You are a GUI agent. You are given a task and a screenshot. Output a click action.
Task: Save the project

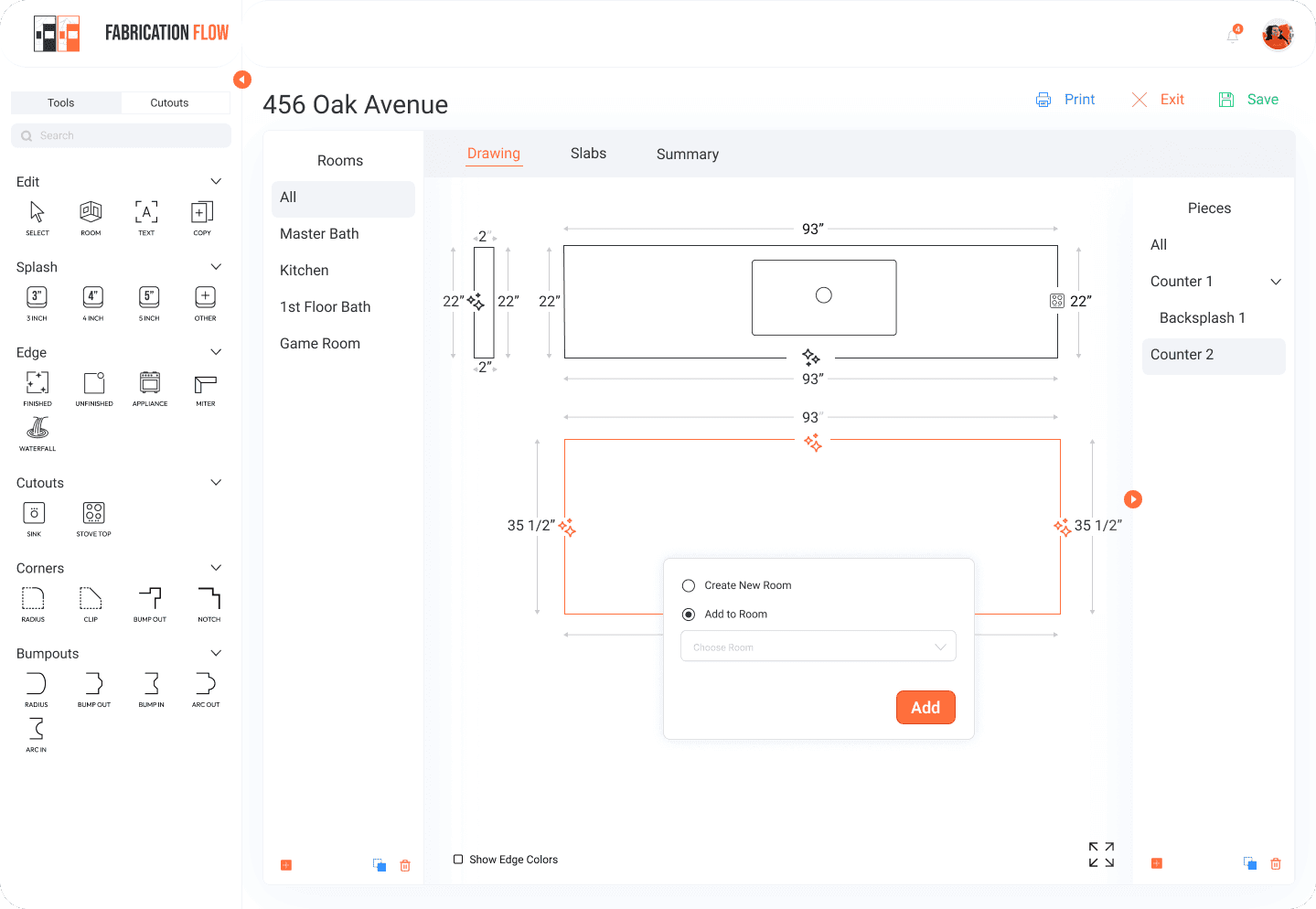(x=1248, y=100)
